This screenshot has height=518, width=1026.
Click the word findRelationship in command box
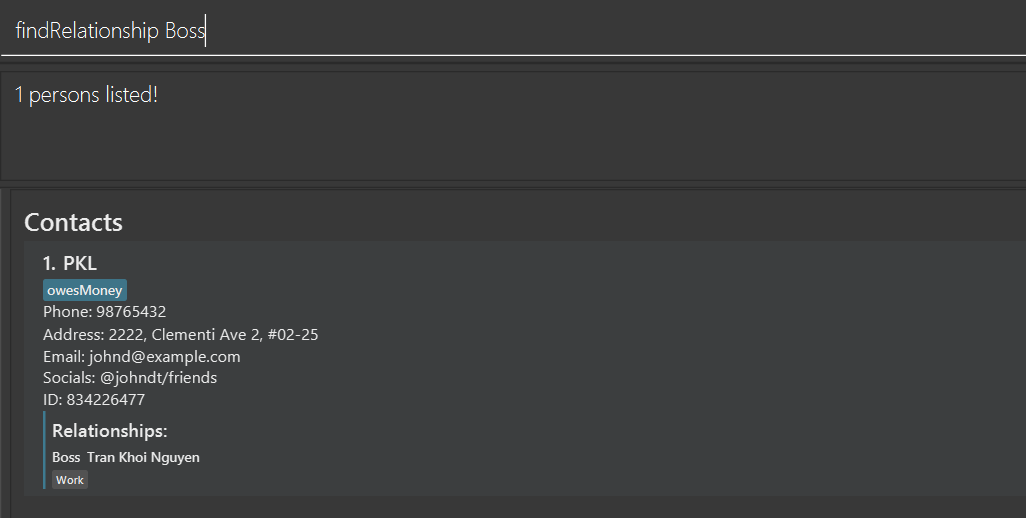pos(87,31)
